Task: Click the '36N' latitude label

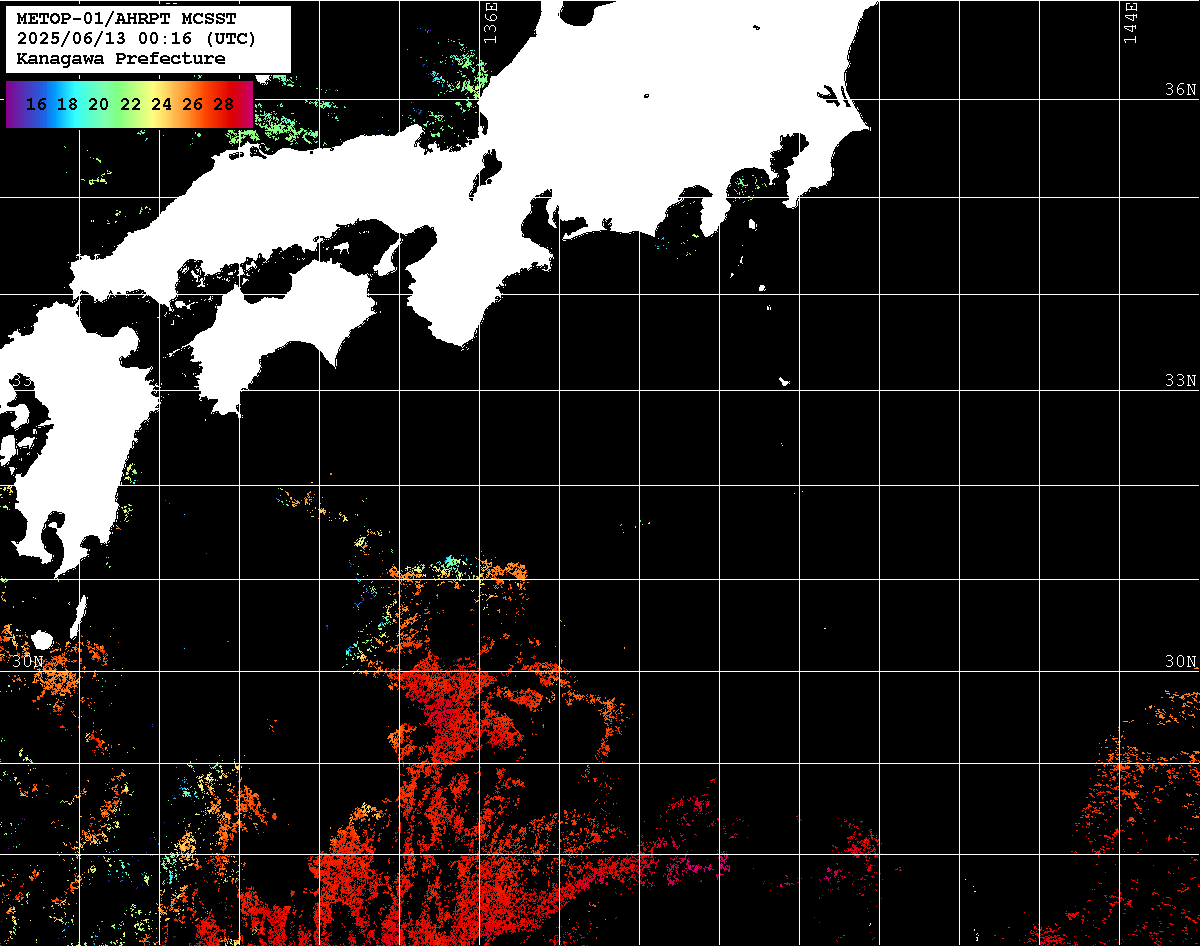Action: [1181, 89]
